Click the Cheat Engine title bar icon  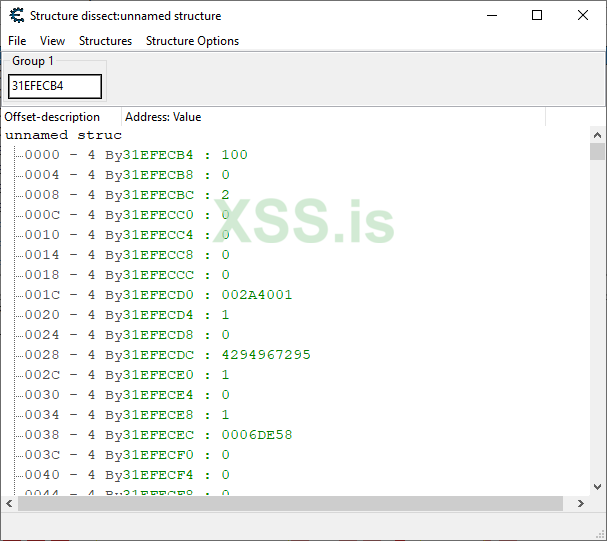click(x=17, y=15)
